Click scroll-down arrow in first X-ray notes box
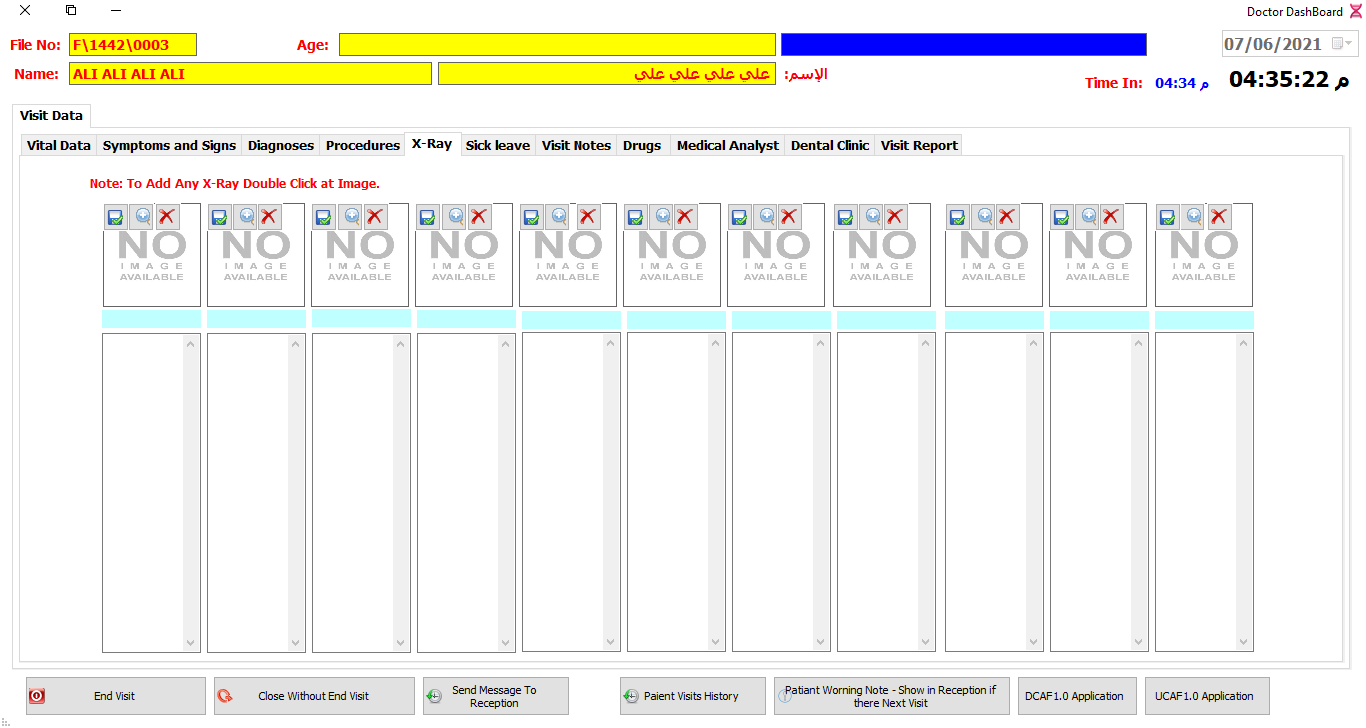Screen dimensions: 1366x728 click(191, 642)
